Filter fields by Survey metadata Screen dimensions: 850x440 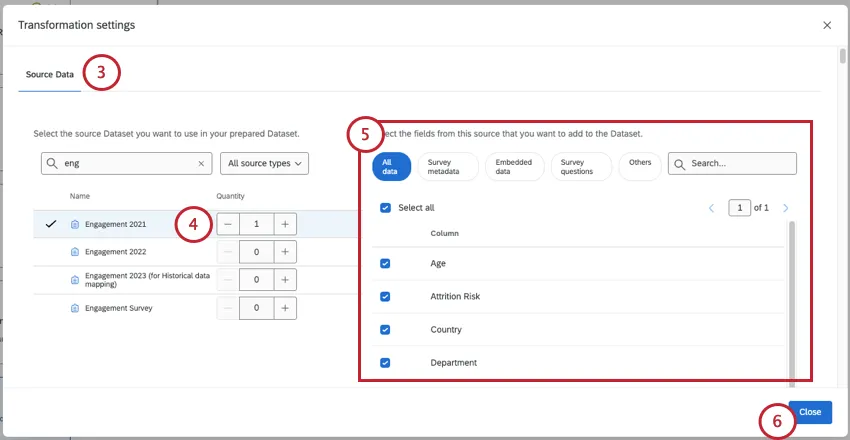[x=448, y=166]
